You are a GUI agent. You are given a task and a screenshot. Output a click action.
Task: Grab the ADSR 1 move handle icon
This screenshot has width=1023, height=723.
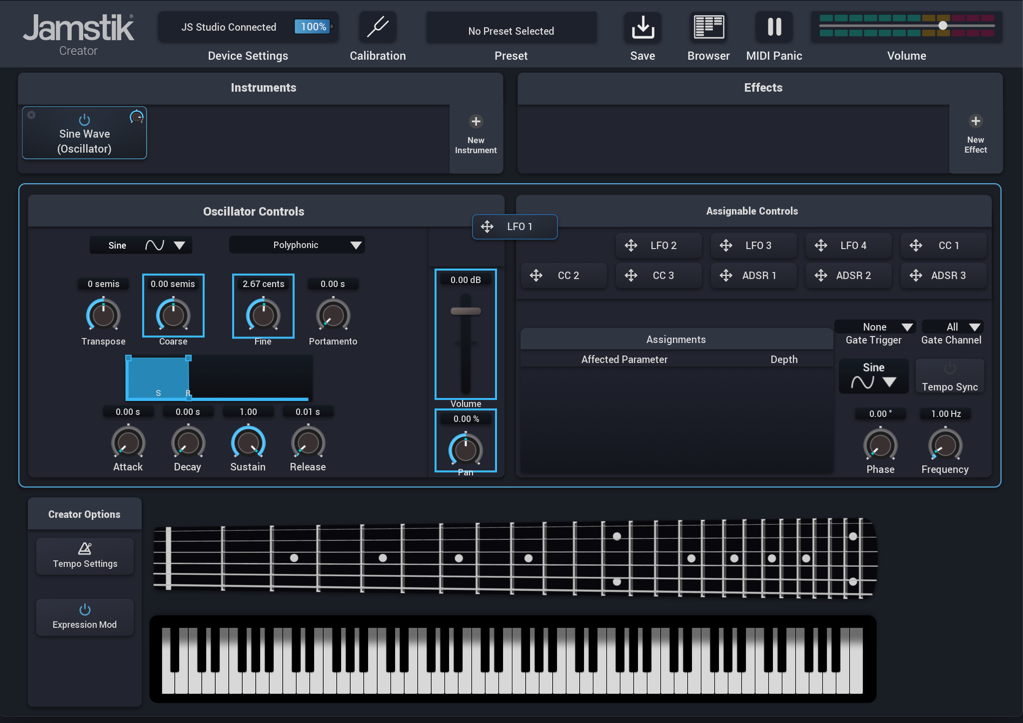[x=725, y=275]
